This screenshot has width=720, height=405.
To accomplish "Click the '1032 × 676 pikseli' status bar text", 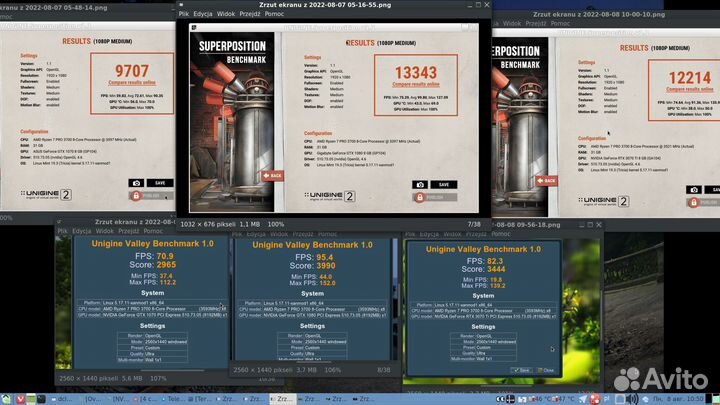I will click(x=208, y=225).
